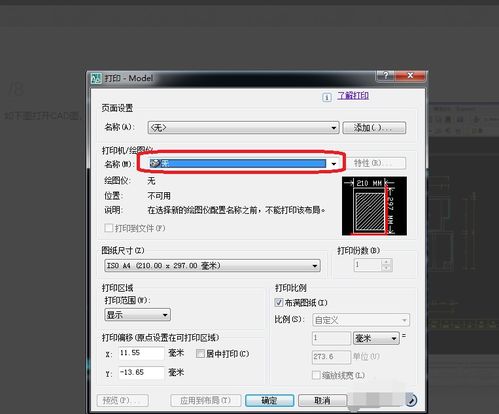Click the 预览(P) button

coord(123,400)
